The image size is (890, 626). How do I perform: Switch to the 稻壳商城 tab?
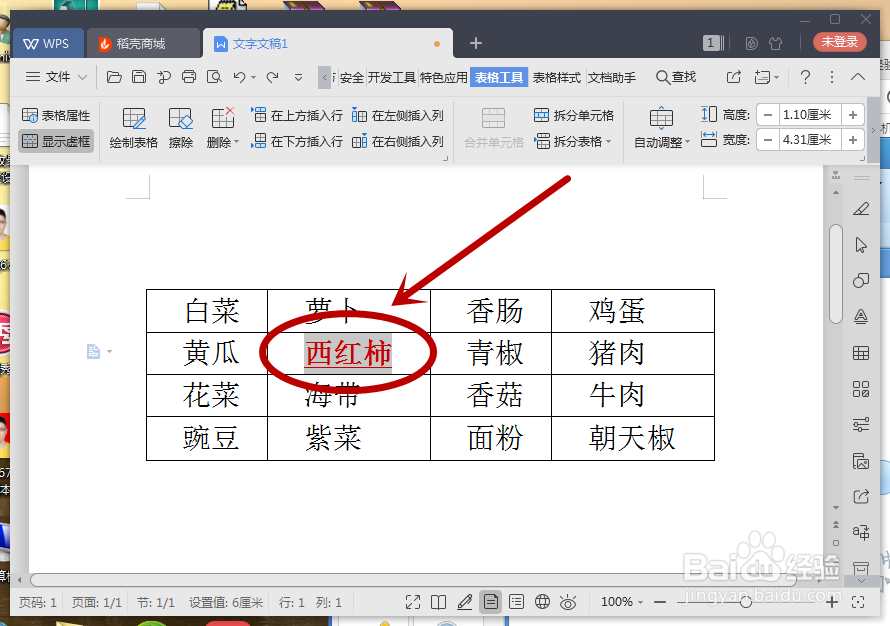click(x=140, y=43)
